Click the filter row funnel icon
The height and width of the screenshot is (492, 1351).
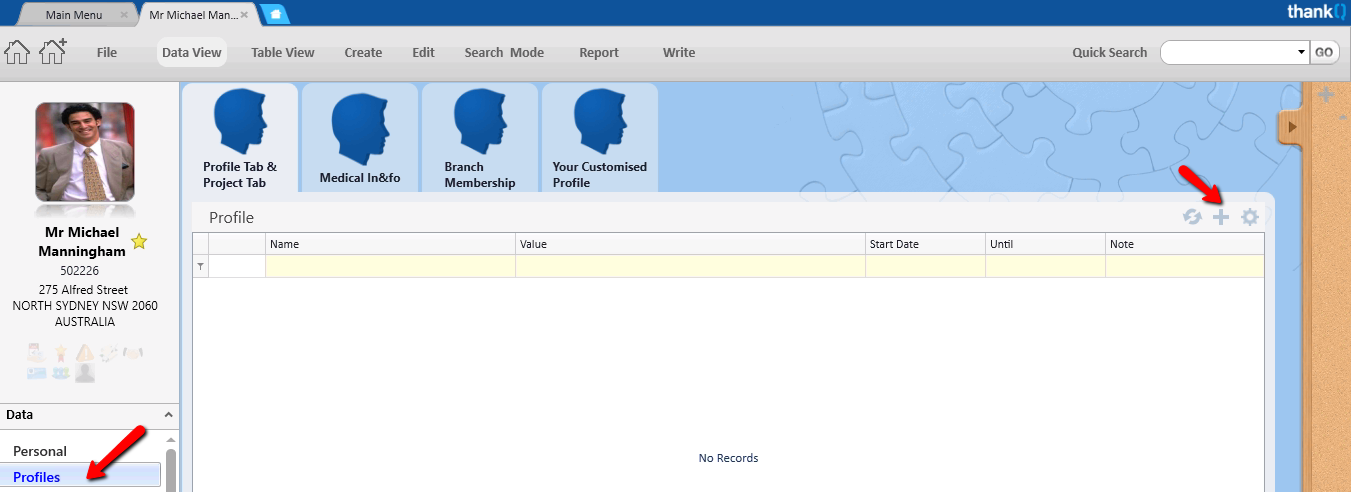coord(200,266)
